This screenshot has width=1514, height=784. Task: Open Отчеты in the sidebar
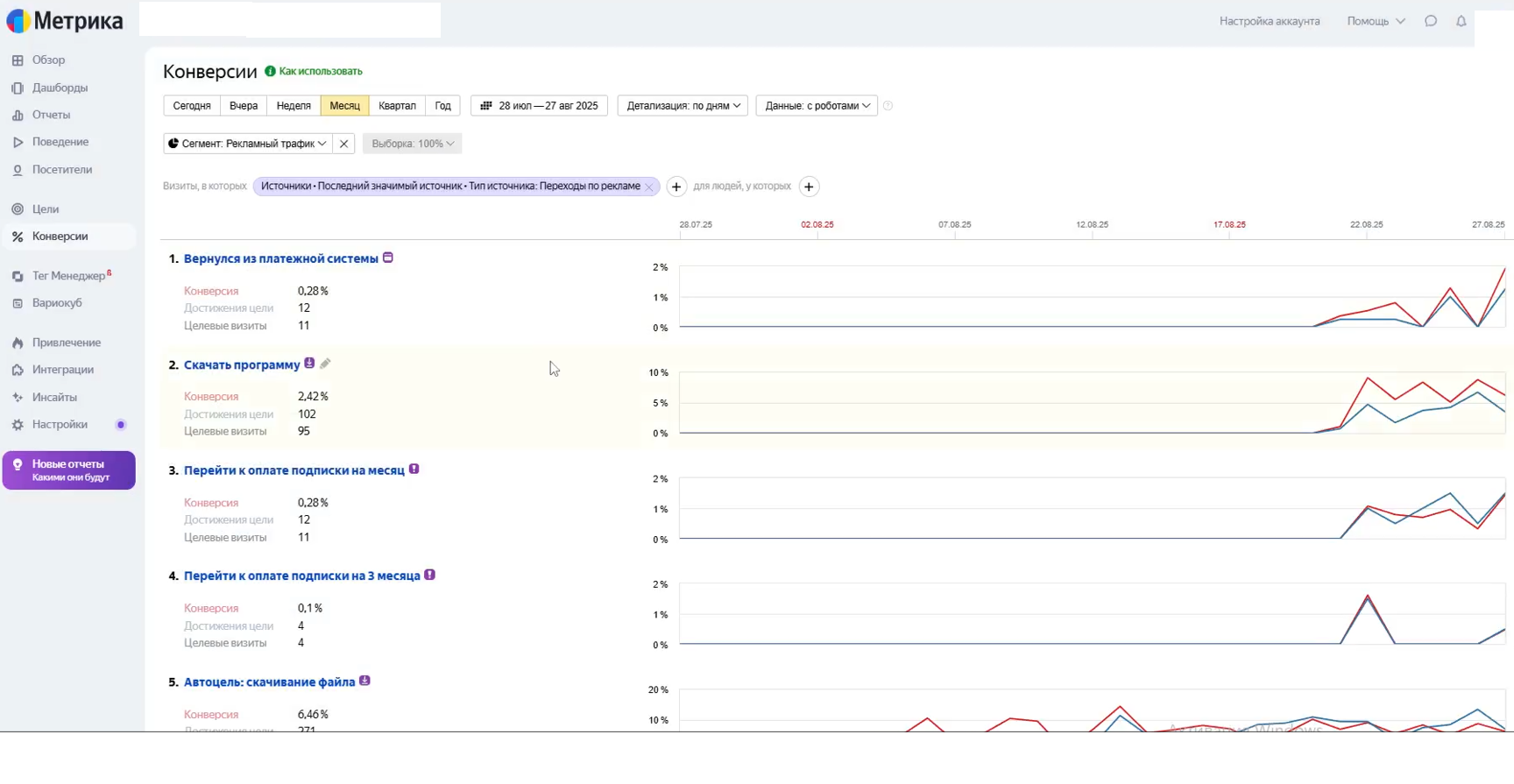[51, 115]
